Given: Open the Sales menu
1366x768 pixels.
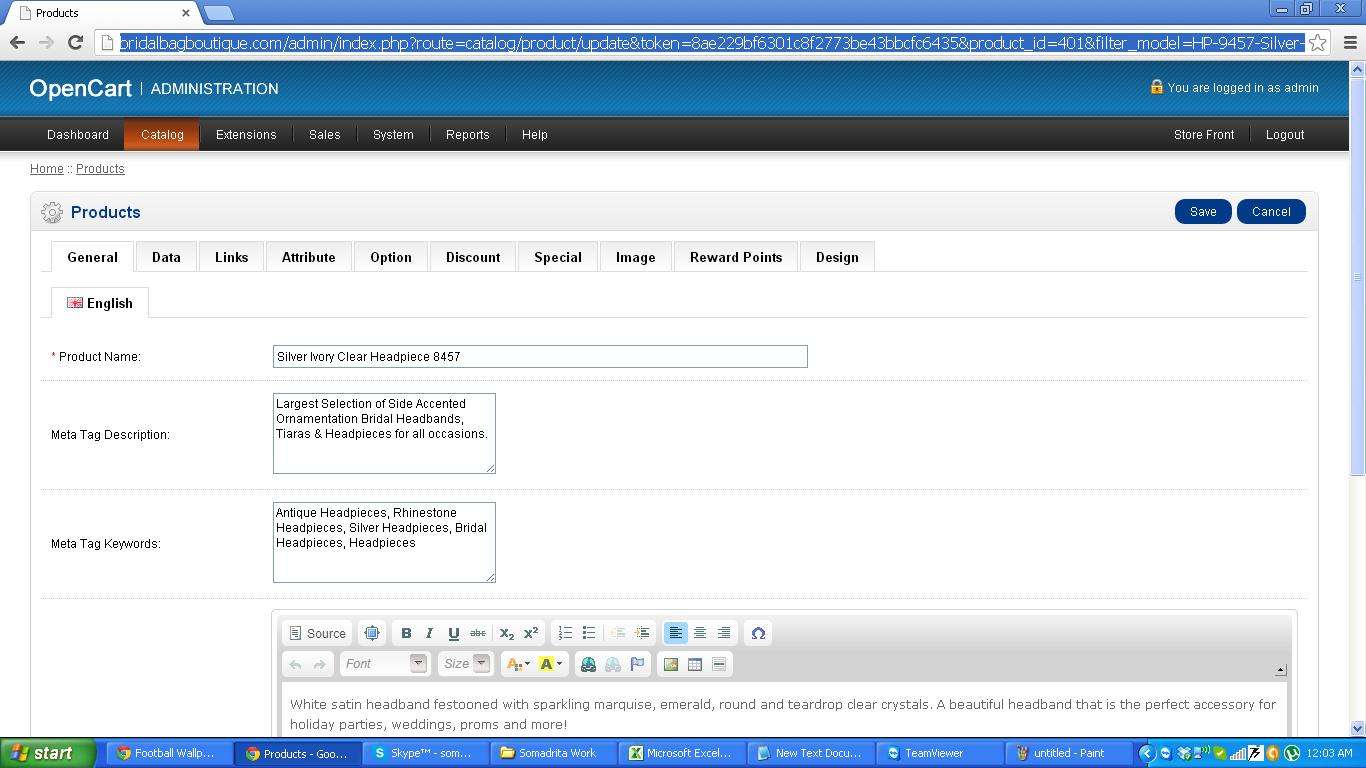Looking at the screenshot, I should (324, 134).
